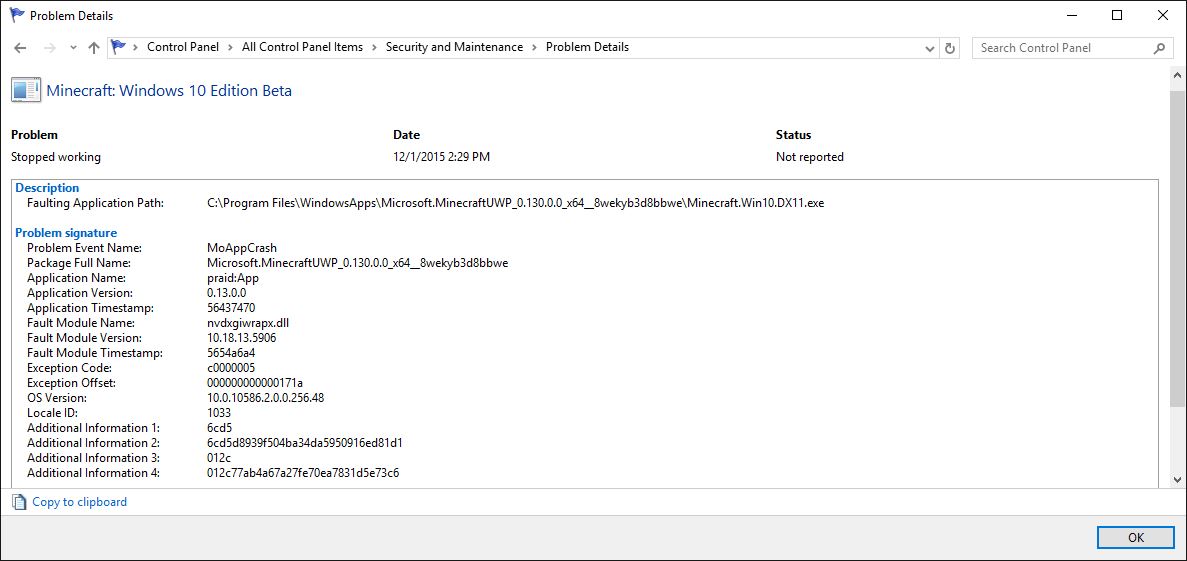Click the flag icon in address bar
This screenshot has height=561, width=1187.
pyautogui.click(x=118, y=47)
